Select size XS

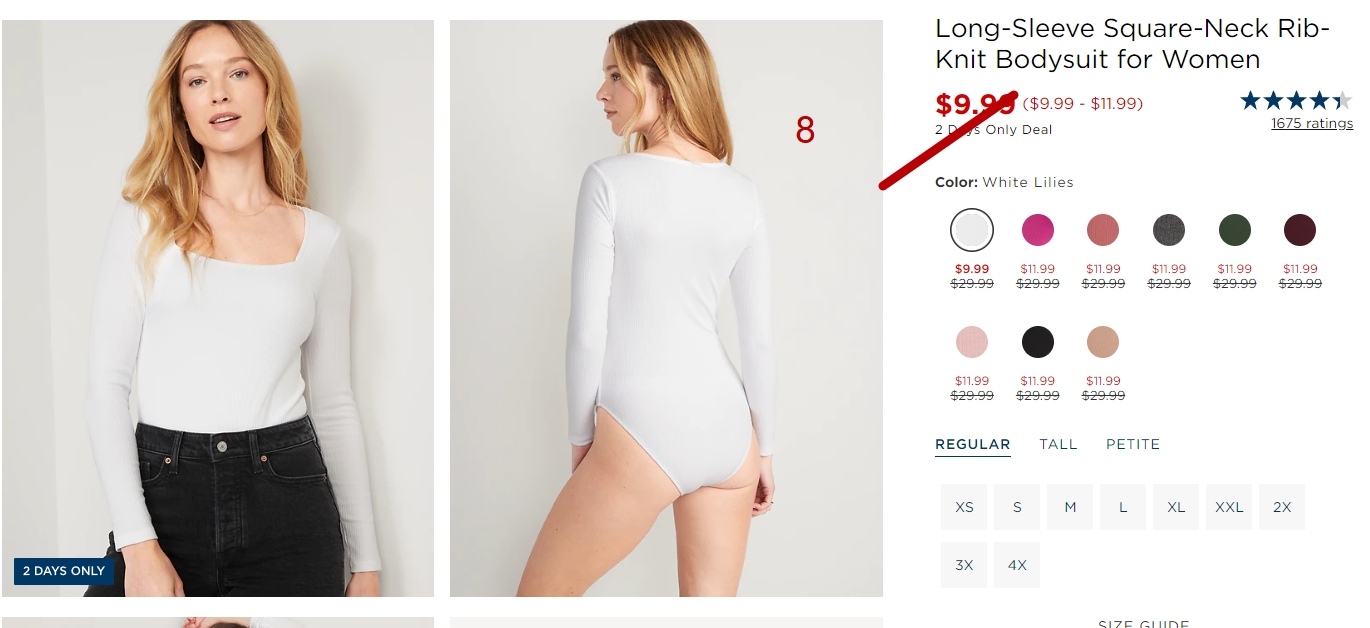coord(964,507)
